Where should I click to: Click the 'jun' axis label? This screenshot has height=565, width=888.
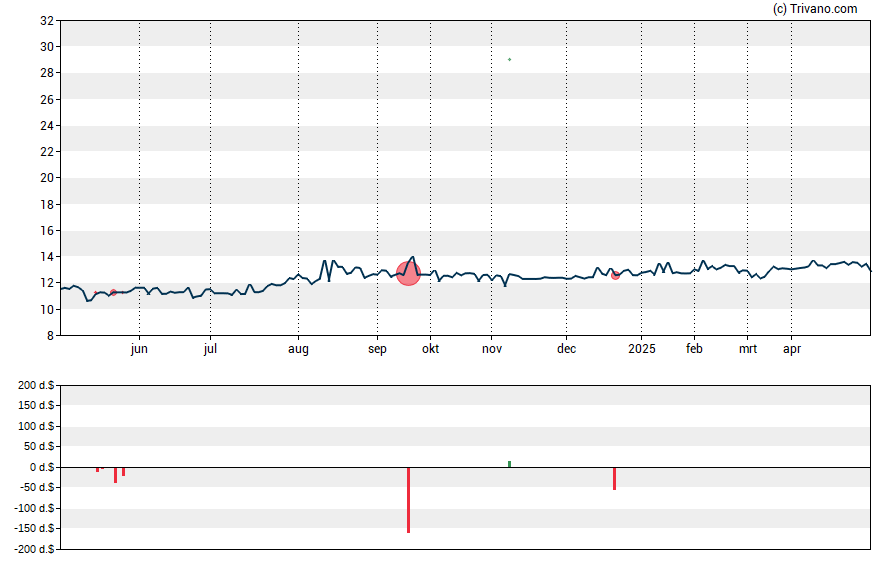[139, 349]
